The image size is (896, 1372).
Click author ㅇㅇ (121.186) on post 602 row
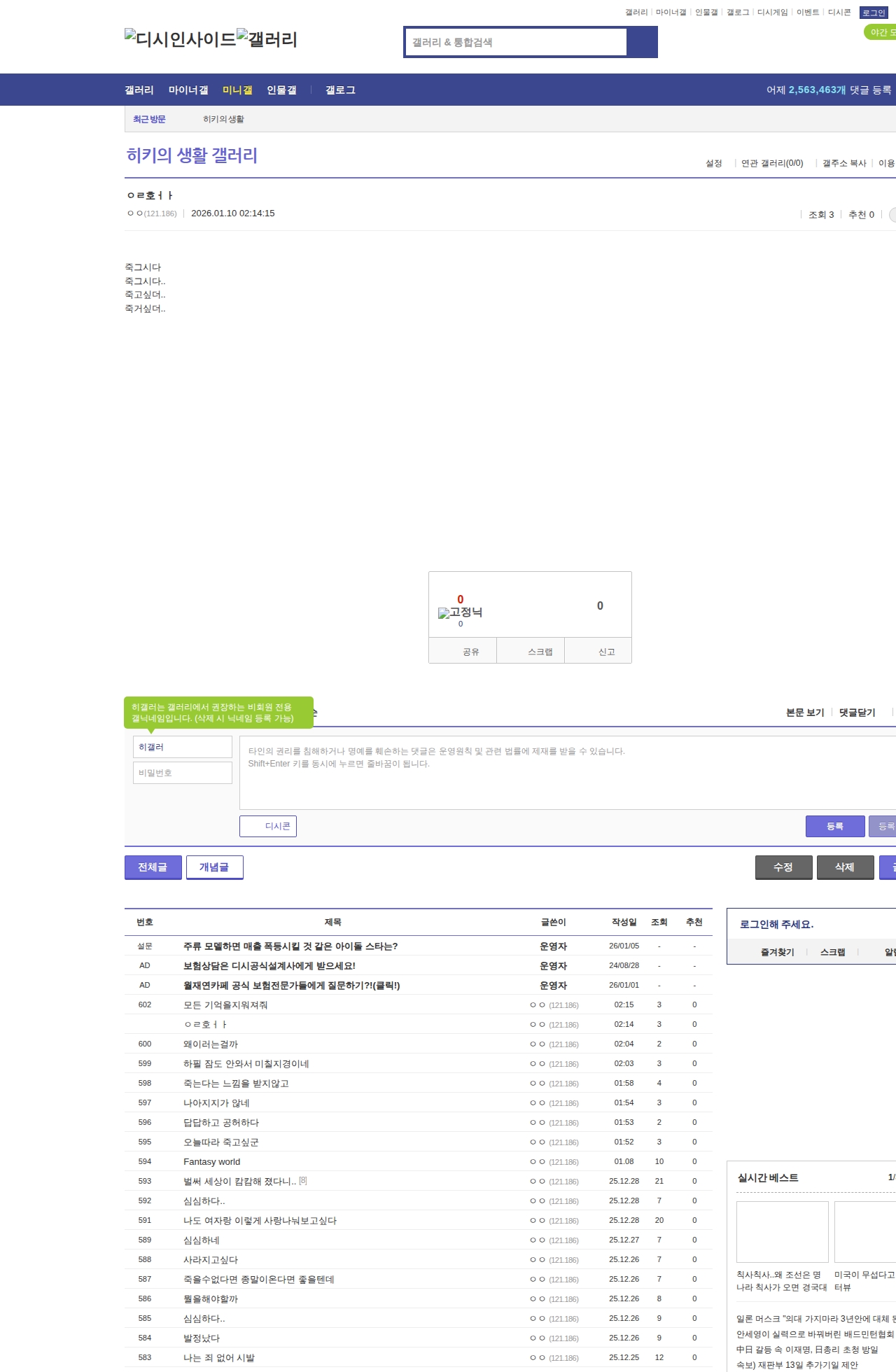[x=554, y=1004]
